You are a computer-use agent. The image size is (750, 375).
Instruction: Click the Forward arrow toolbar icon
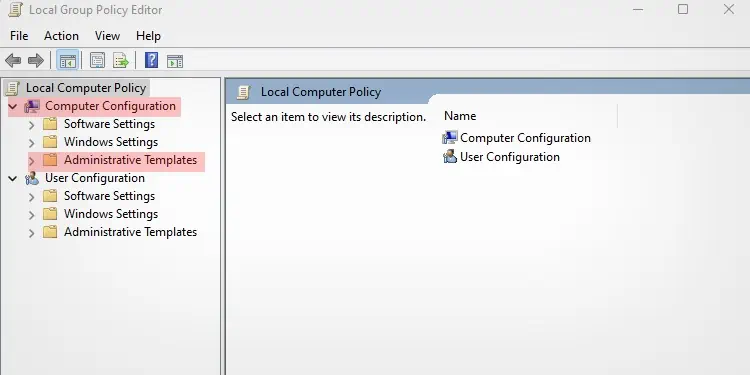point(36,61)
